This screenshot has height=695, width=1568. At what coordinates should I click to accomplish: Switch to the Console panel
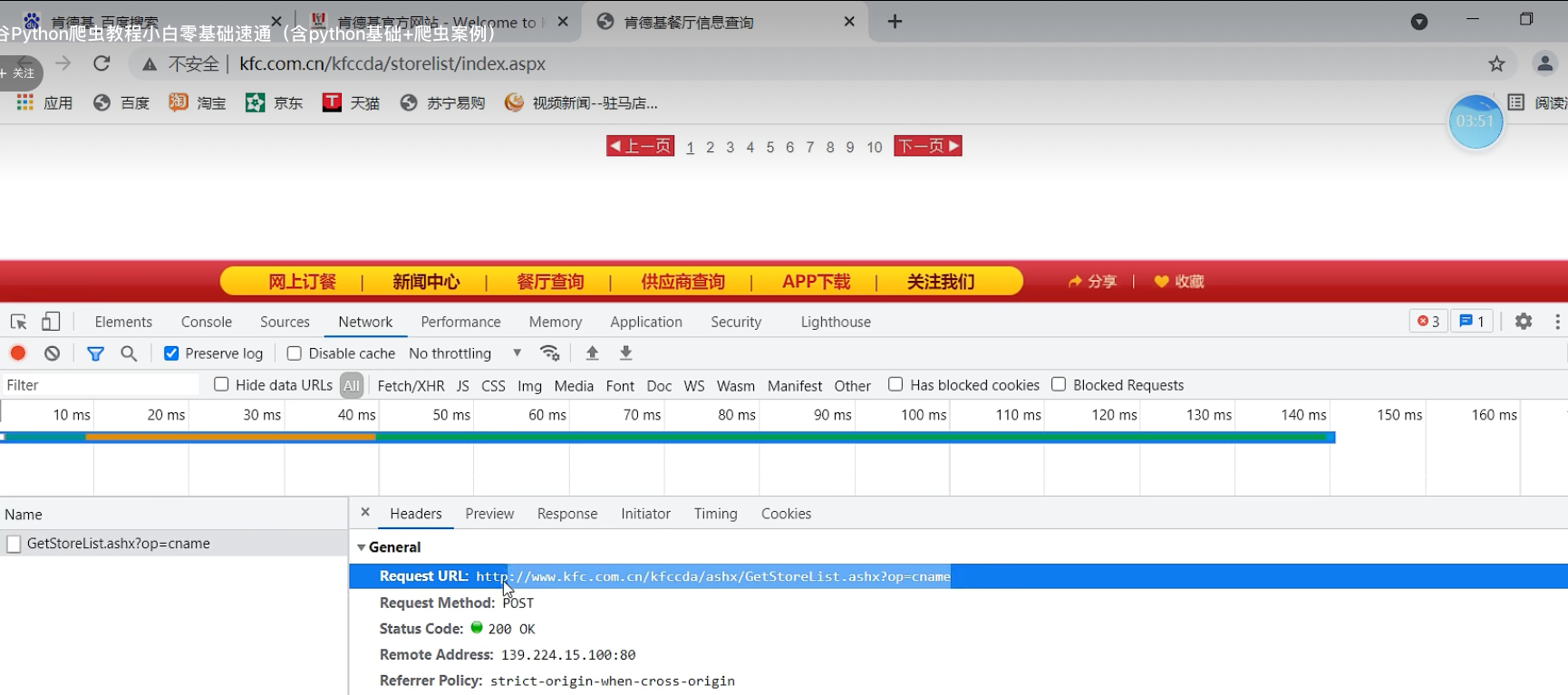[207, 322]
